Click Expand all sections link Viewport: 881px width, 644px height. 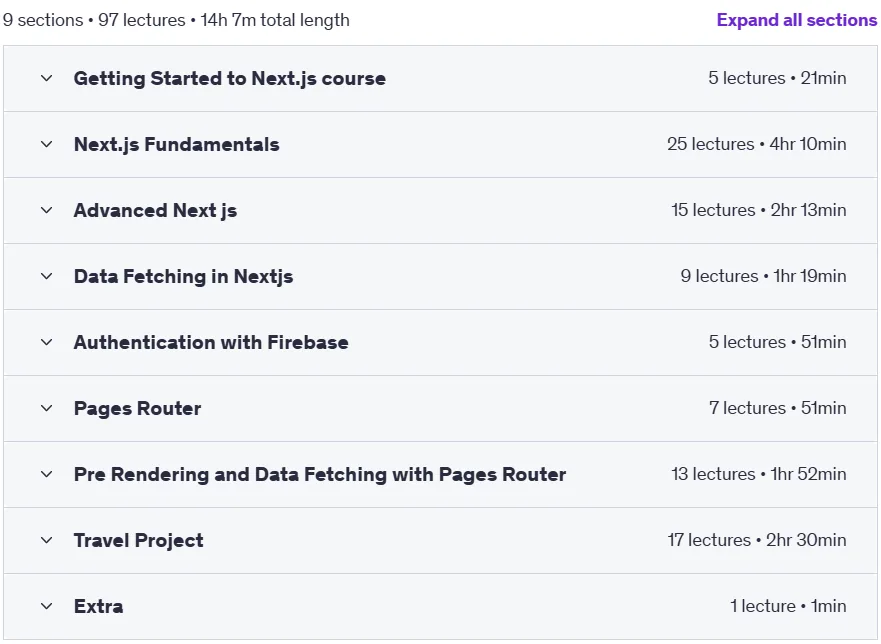[x=796, y=20]
